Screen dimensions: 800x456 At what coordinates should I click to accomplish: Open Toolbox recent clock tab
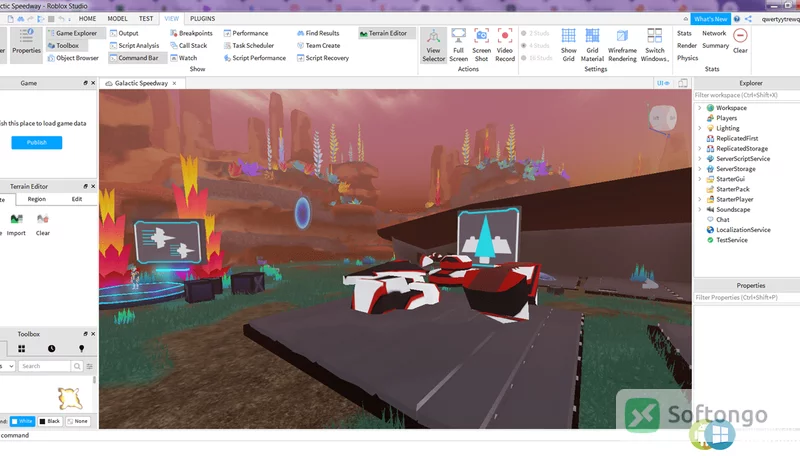(52, 349)
